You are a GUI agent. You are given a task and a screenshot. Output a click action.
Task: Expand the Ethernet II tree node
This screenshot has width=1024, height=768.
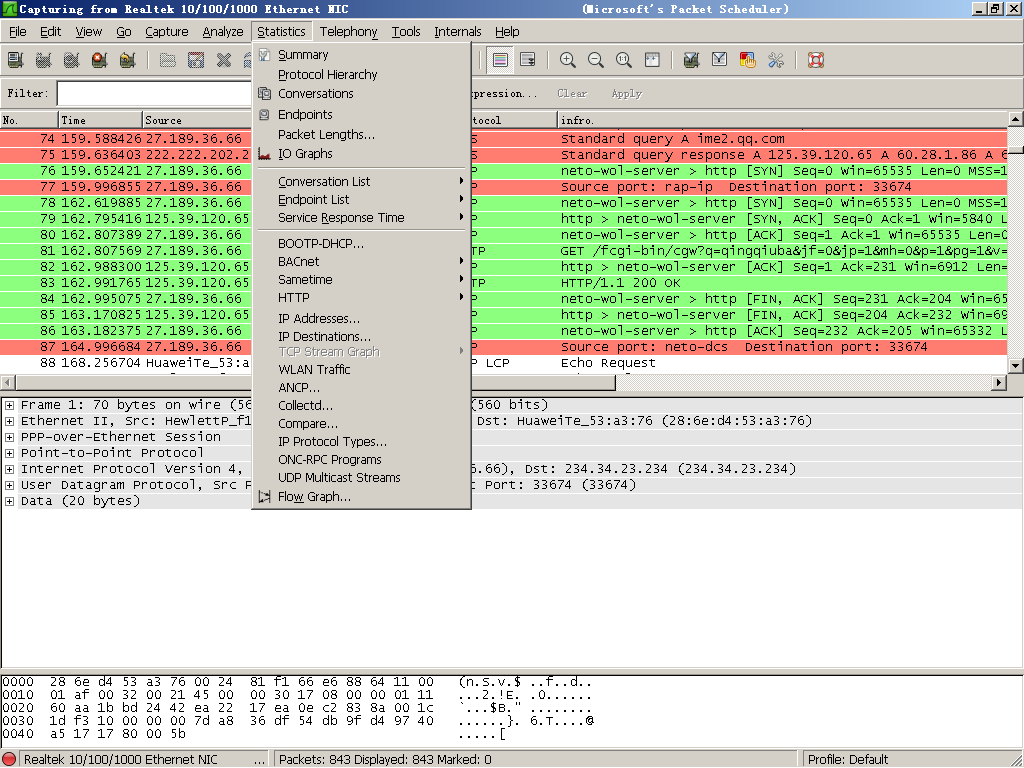[9, 421]
